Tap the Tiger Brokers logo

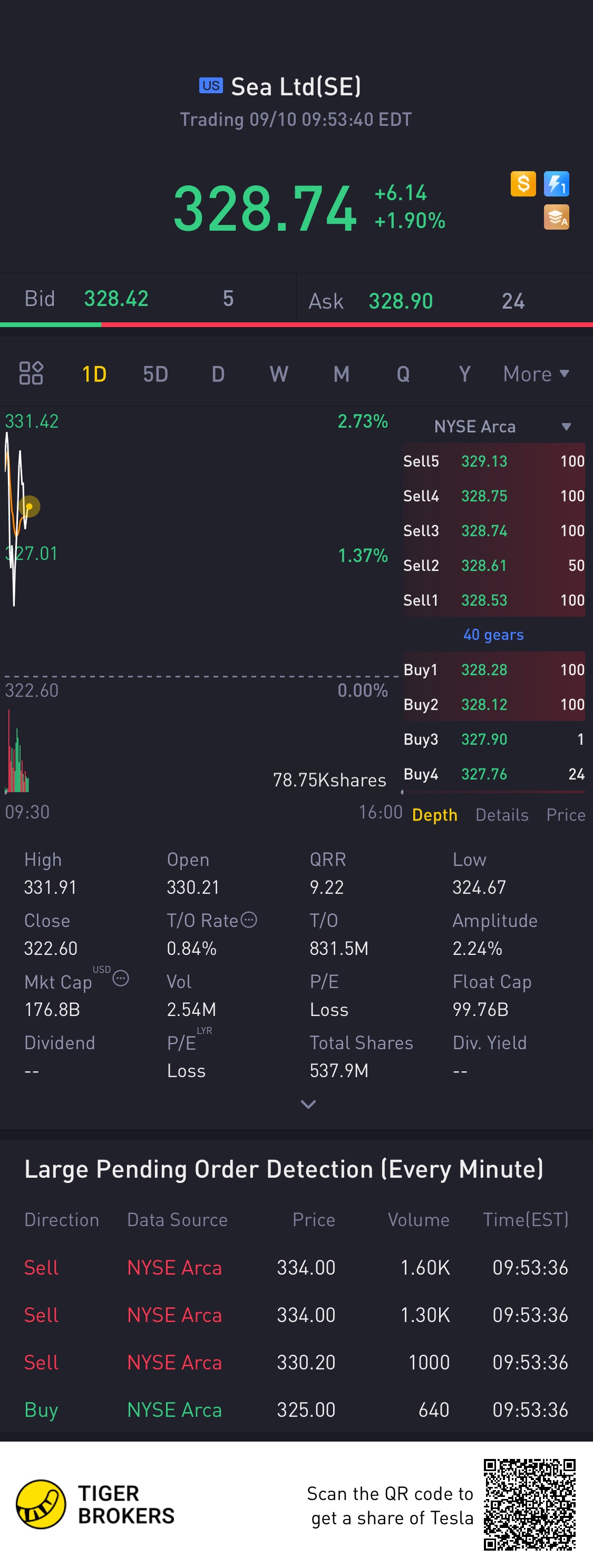tap(41, 1504)
